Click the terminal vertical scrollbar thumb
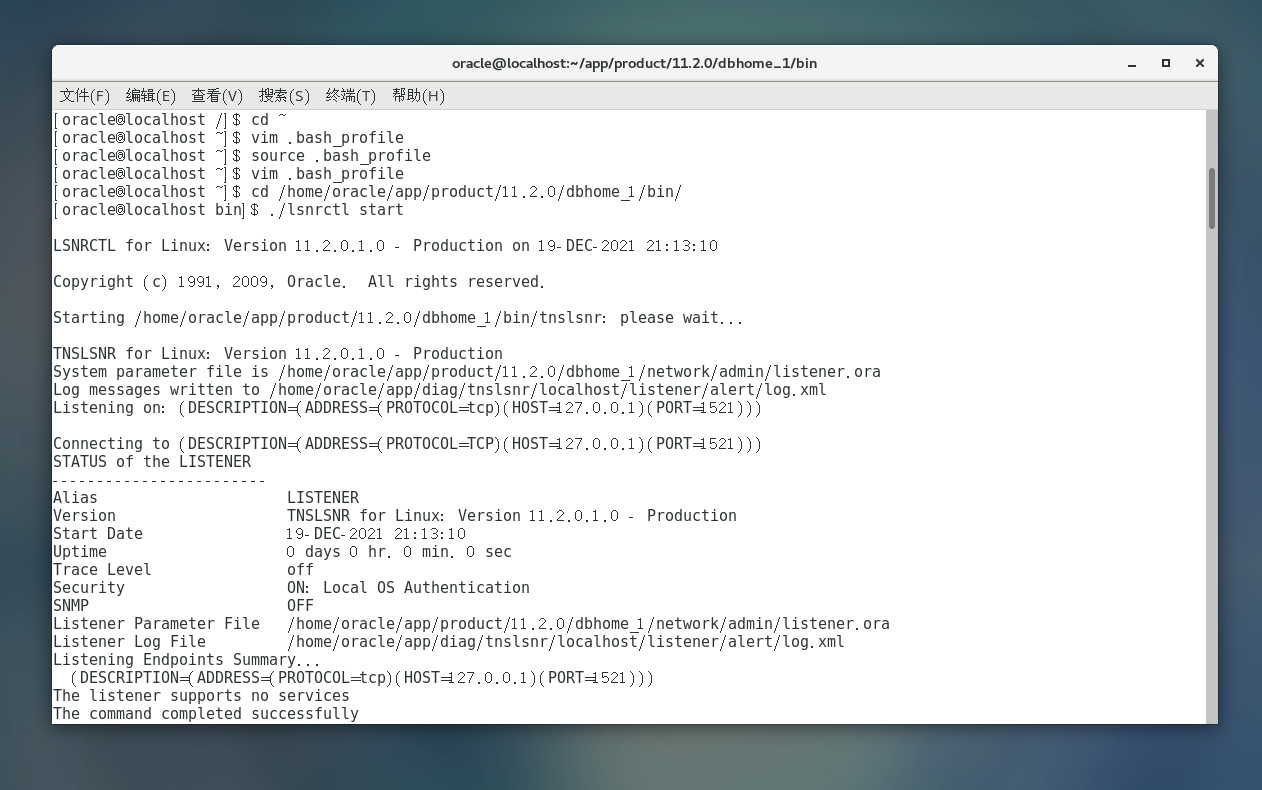Image resolution: width=1262 pixels, height=790 pixels. [1212, 198]
